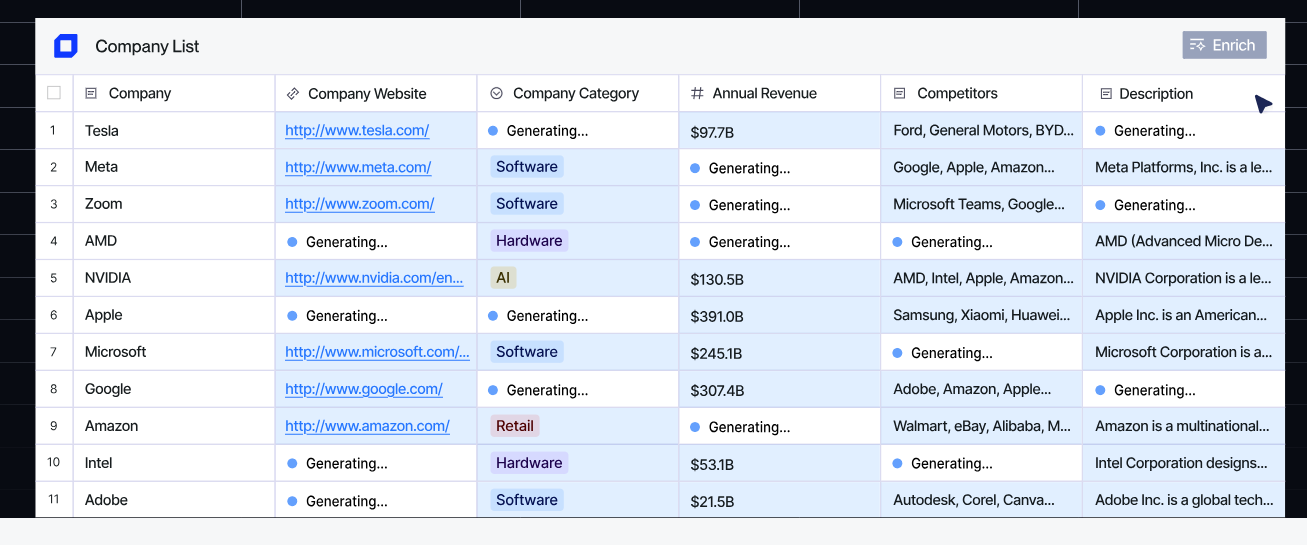
Task: Select the Description column header
Action: 1184,93
